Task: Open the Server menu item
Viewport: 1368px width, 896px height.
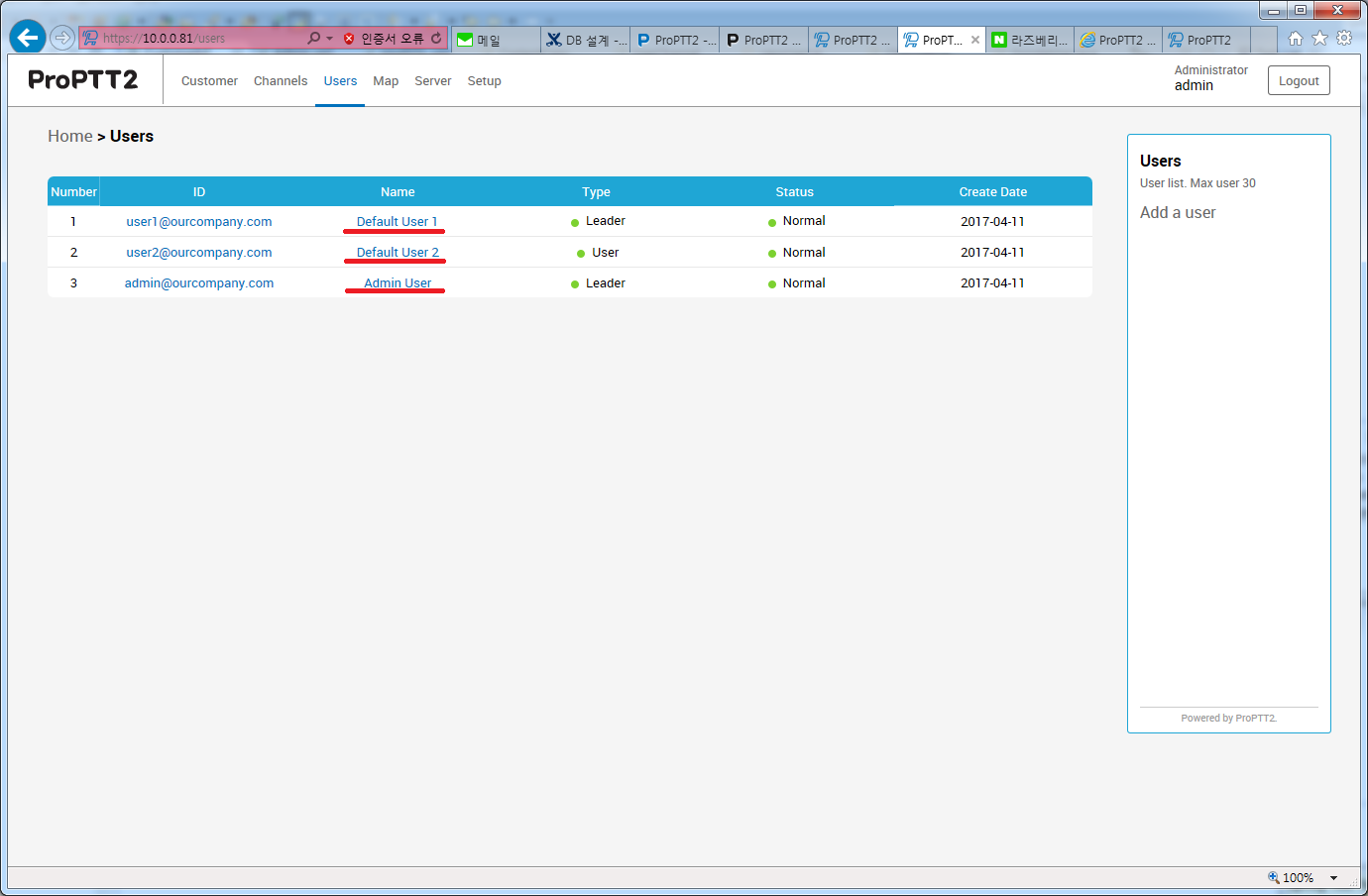Action: coord(432,81)
